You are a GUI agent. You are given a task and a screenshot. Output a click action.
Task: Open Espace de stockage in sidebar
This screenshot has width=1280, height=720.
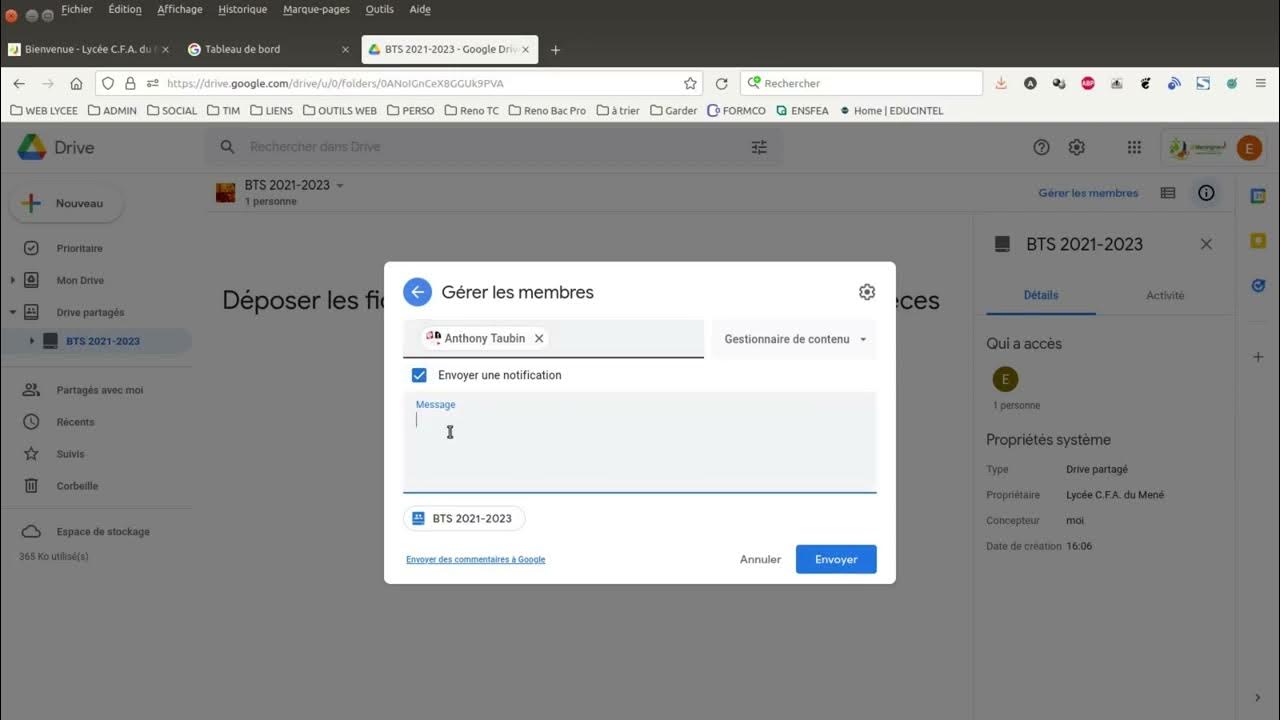pyautogui.click(x=102, y=531)
